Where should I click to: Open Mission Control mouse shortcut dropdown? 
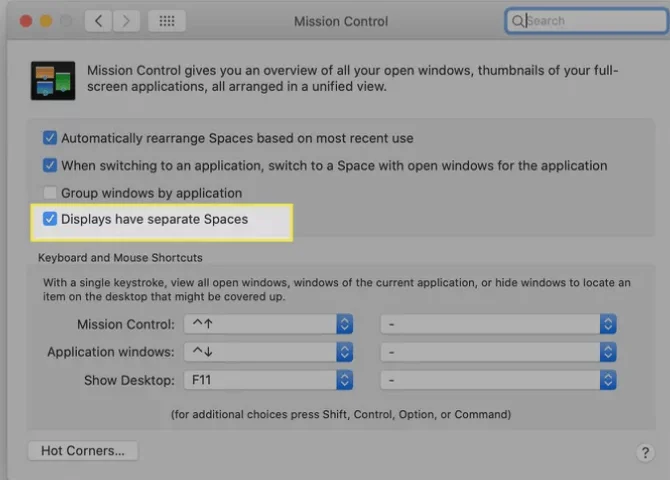coord(498,324)
